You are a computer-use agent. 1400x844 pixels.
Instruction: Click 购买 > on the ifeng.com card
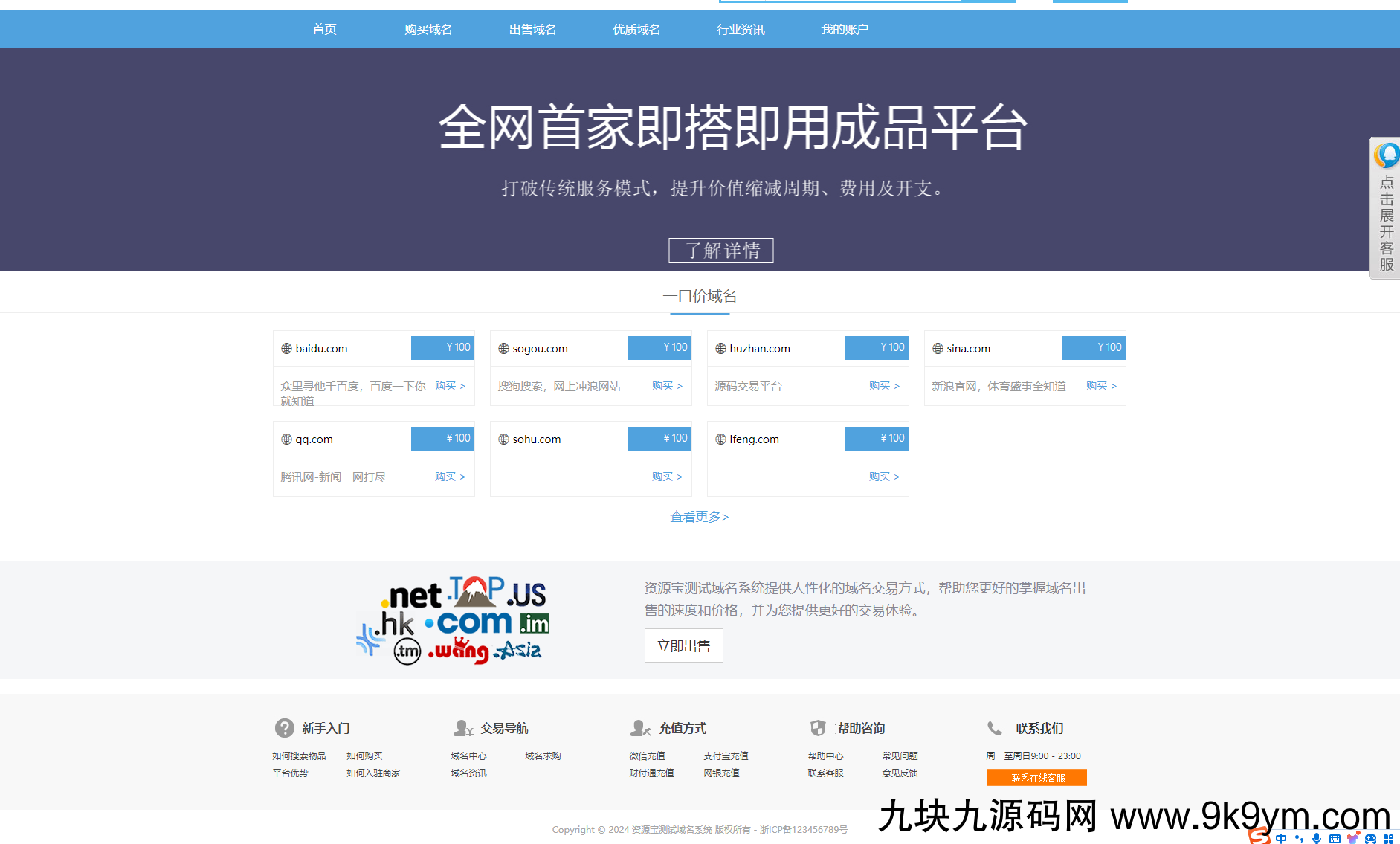click(884, 477)
